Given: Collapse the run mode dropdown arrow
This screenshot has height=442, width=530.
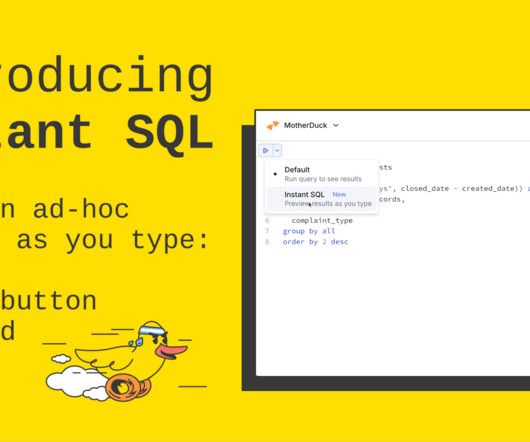Looking at the screenshot, I should pyautogui.click(x=277, y=150).
